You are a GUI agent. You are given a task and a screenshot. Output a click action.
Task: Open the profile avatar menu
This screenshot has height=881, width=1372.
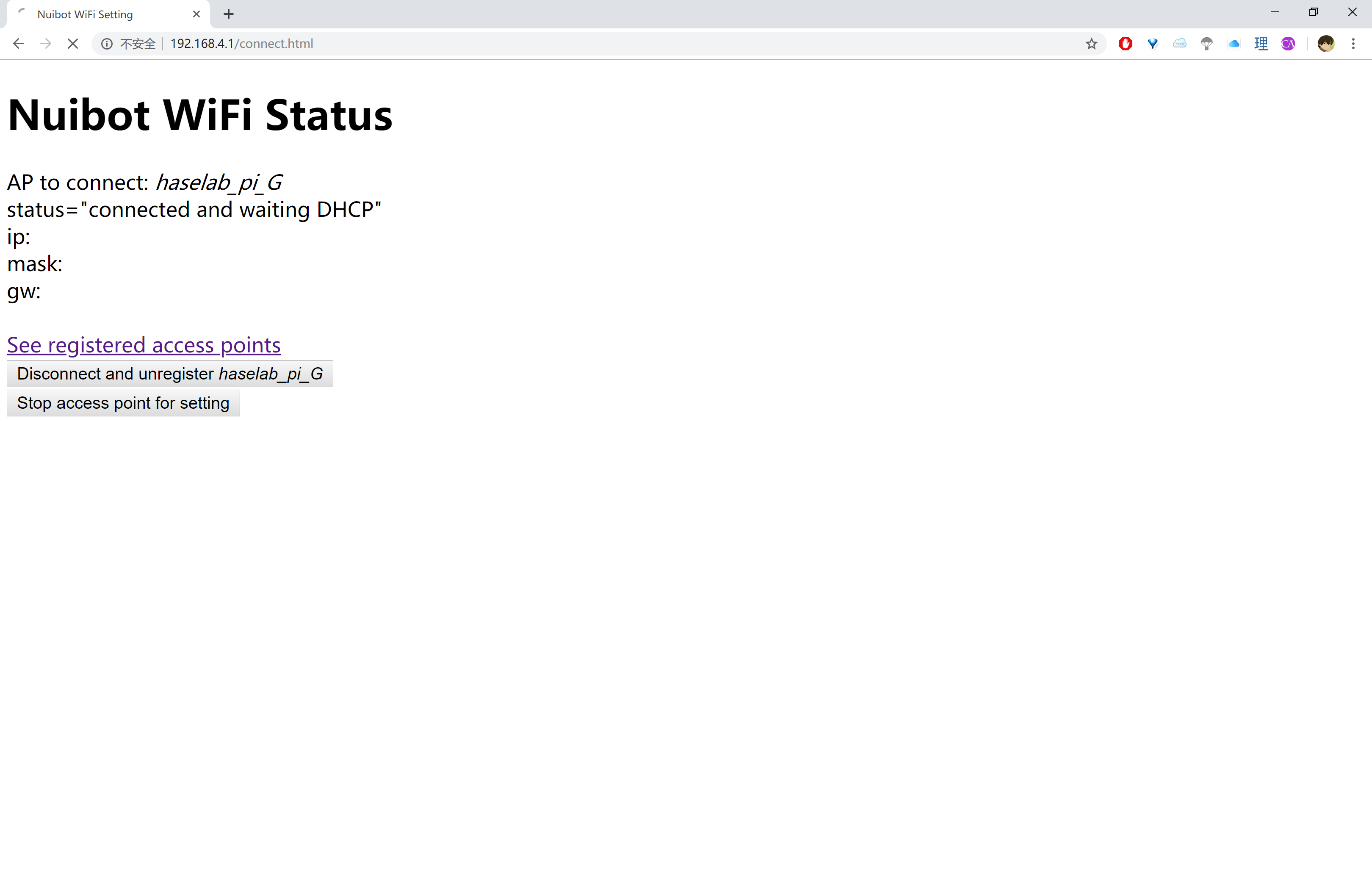click(1326, 44)
